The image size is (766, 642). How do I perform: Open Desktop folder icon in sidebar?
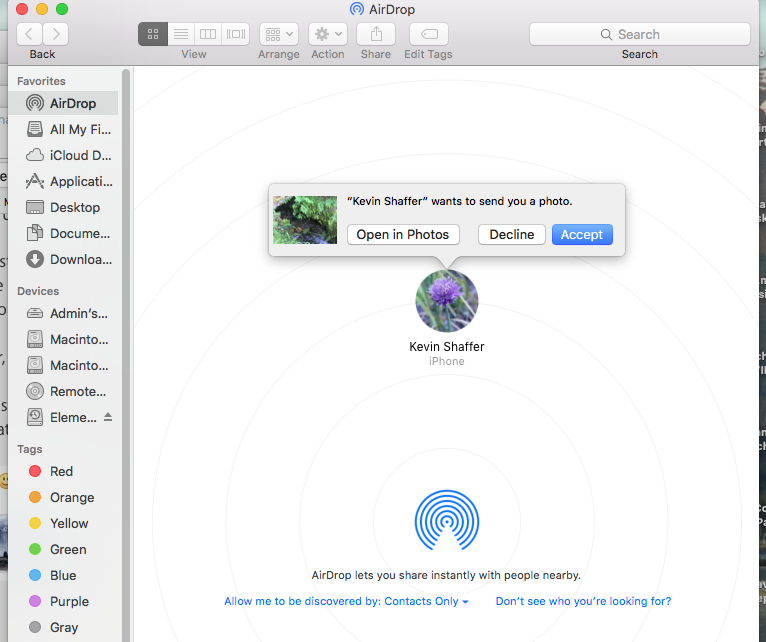[x=35, y=207]
